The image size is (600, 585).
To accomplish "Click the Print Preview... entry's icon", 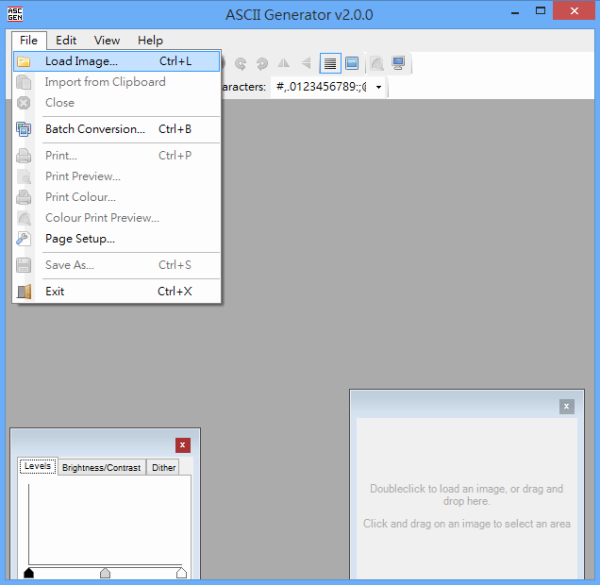I will pyautogui.click(x=24, y=176).
